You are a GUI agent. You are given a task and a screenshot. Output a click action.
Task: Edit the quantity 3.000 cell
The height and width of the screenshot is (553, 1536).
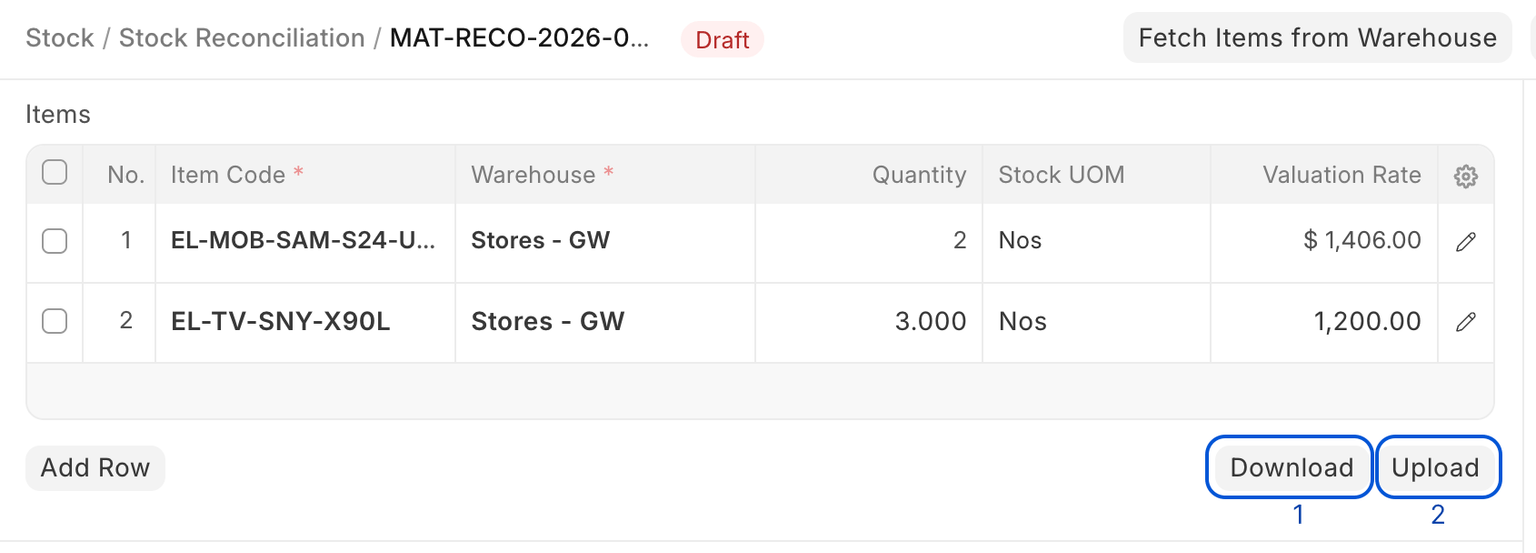[868, 321]
